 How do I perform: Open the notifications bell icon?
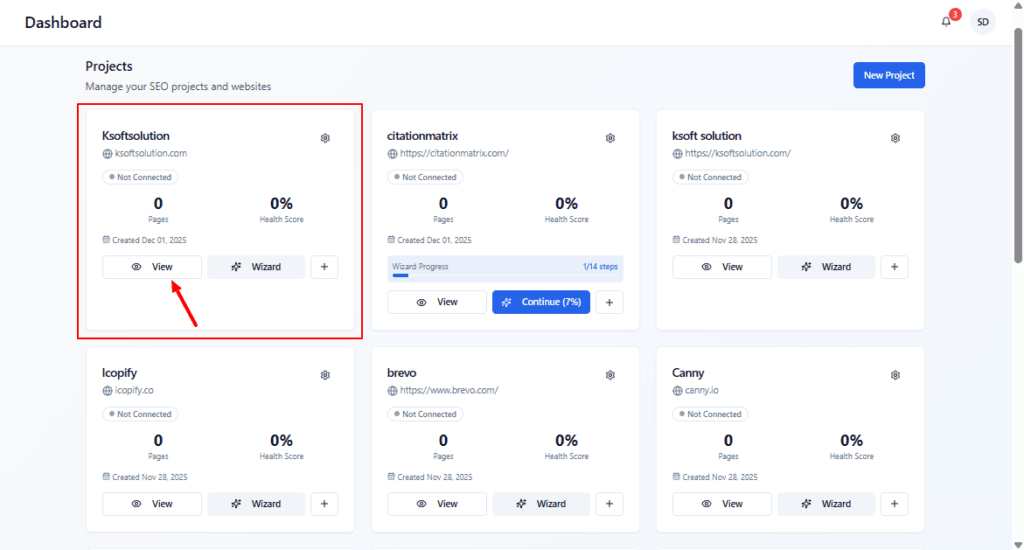pyautogui.click(x=946, y=22)
